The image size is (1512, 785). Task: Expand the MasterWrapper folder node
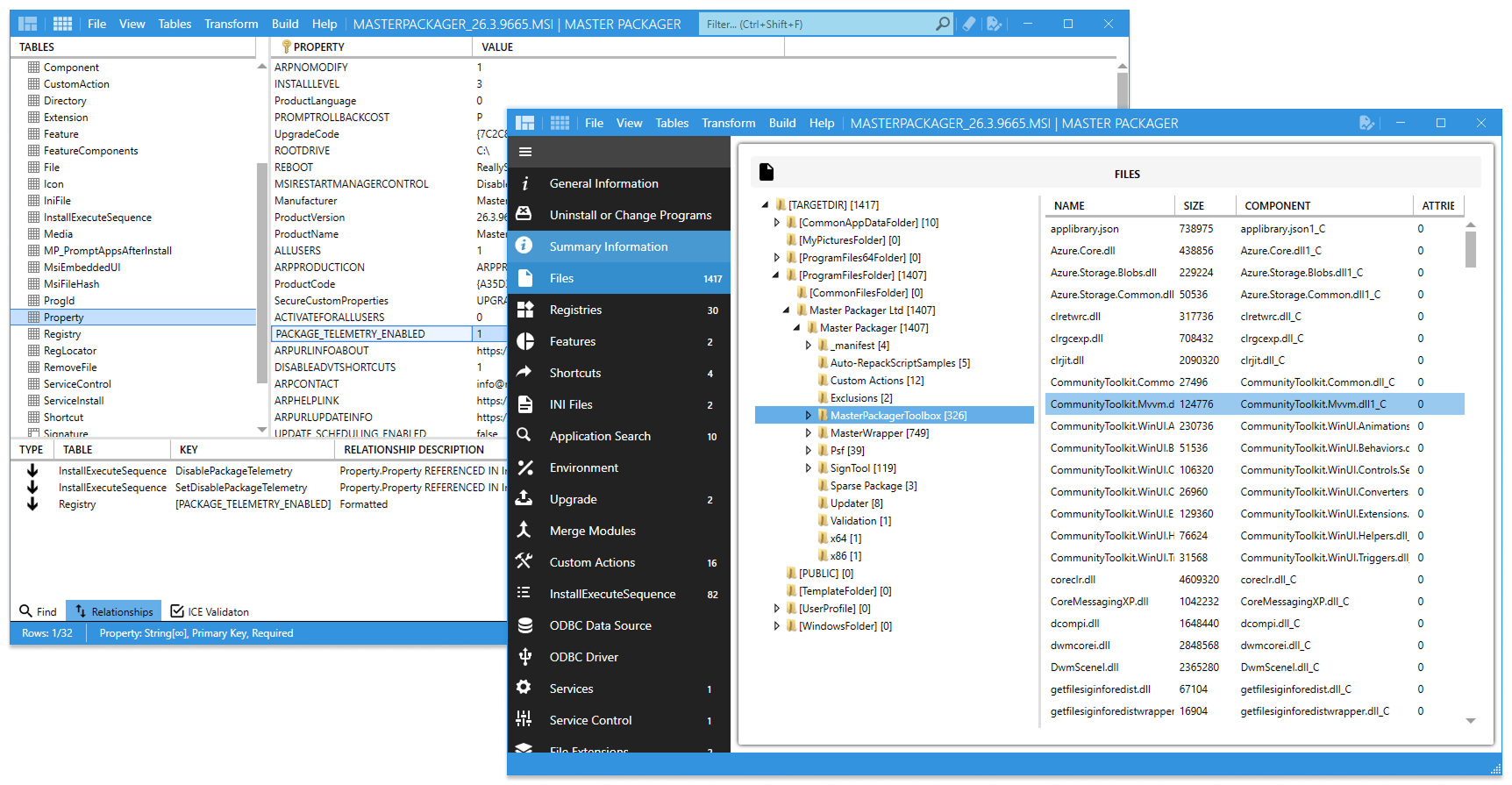(809, 433)
